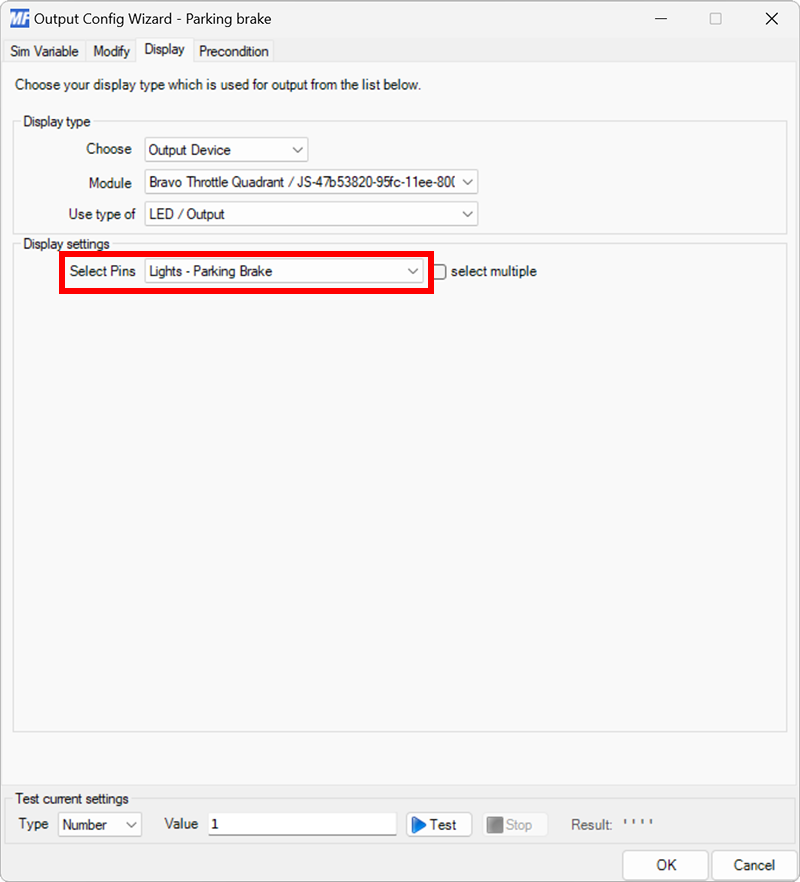Image resolution: width=800 pixels, height=882 pixels.
Task: Switch to the Sim Variable tab
Action: (x=44, y=51)
